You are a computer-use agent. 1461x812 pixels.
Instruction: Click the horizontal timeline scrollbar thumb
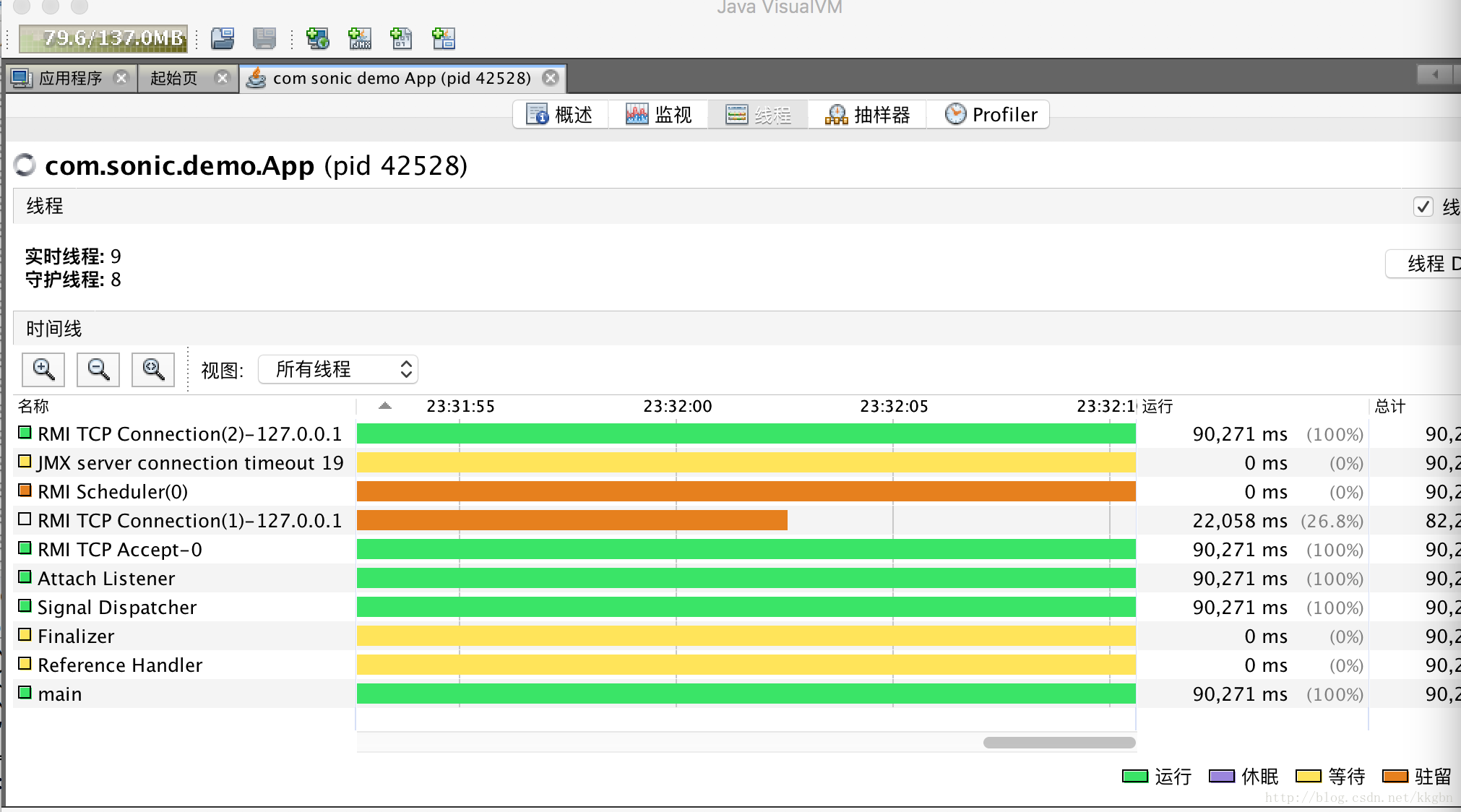pos(1059,743)
